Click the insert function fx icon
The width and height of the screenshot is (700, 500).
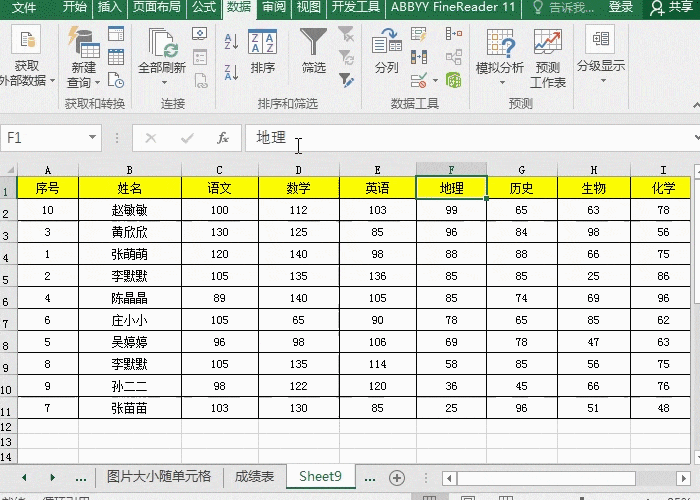click(x=223, y=138)
